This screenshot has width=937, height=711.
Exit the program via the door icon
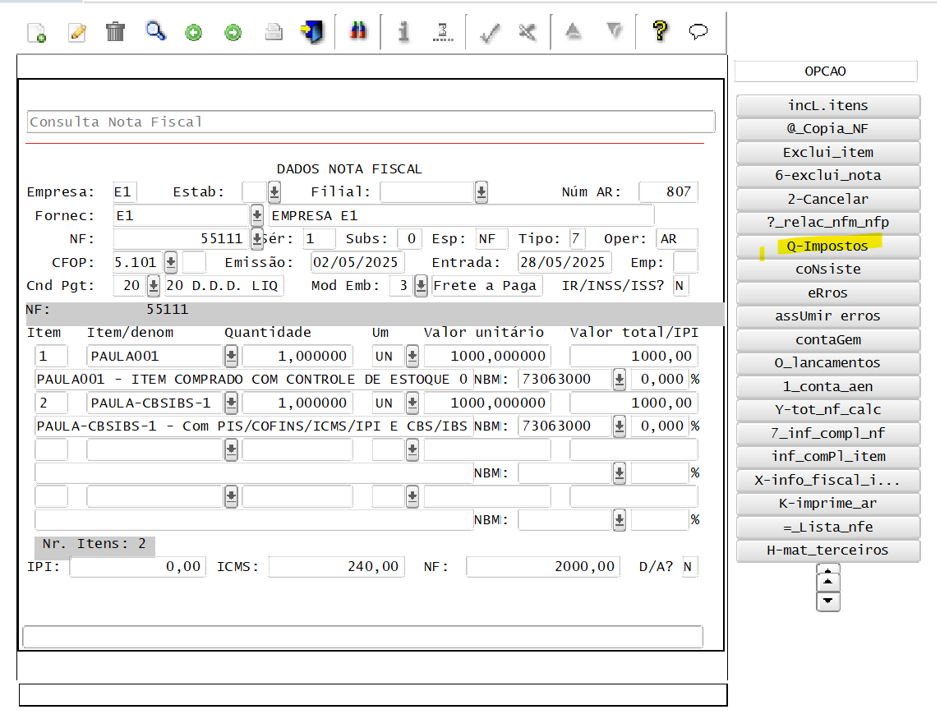(x=312, y=31)
